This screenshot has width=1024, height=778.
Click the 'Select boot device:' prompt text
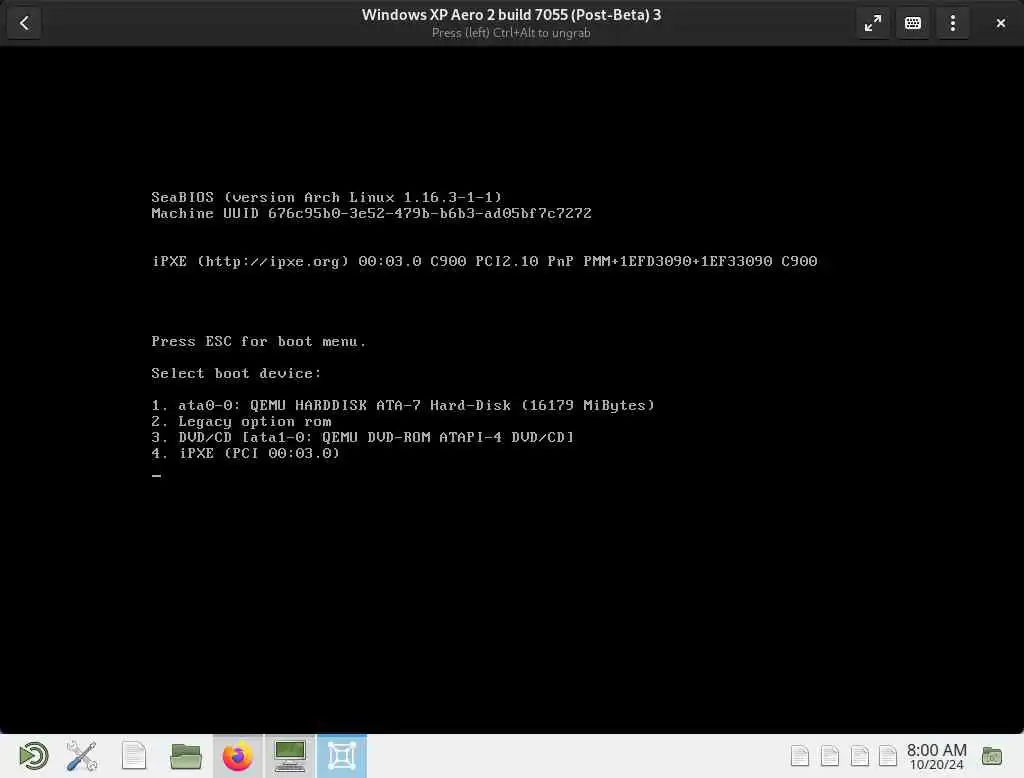(x=236, y=373)
